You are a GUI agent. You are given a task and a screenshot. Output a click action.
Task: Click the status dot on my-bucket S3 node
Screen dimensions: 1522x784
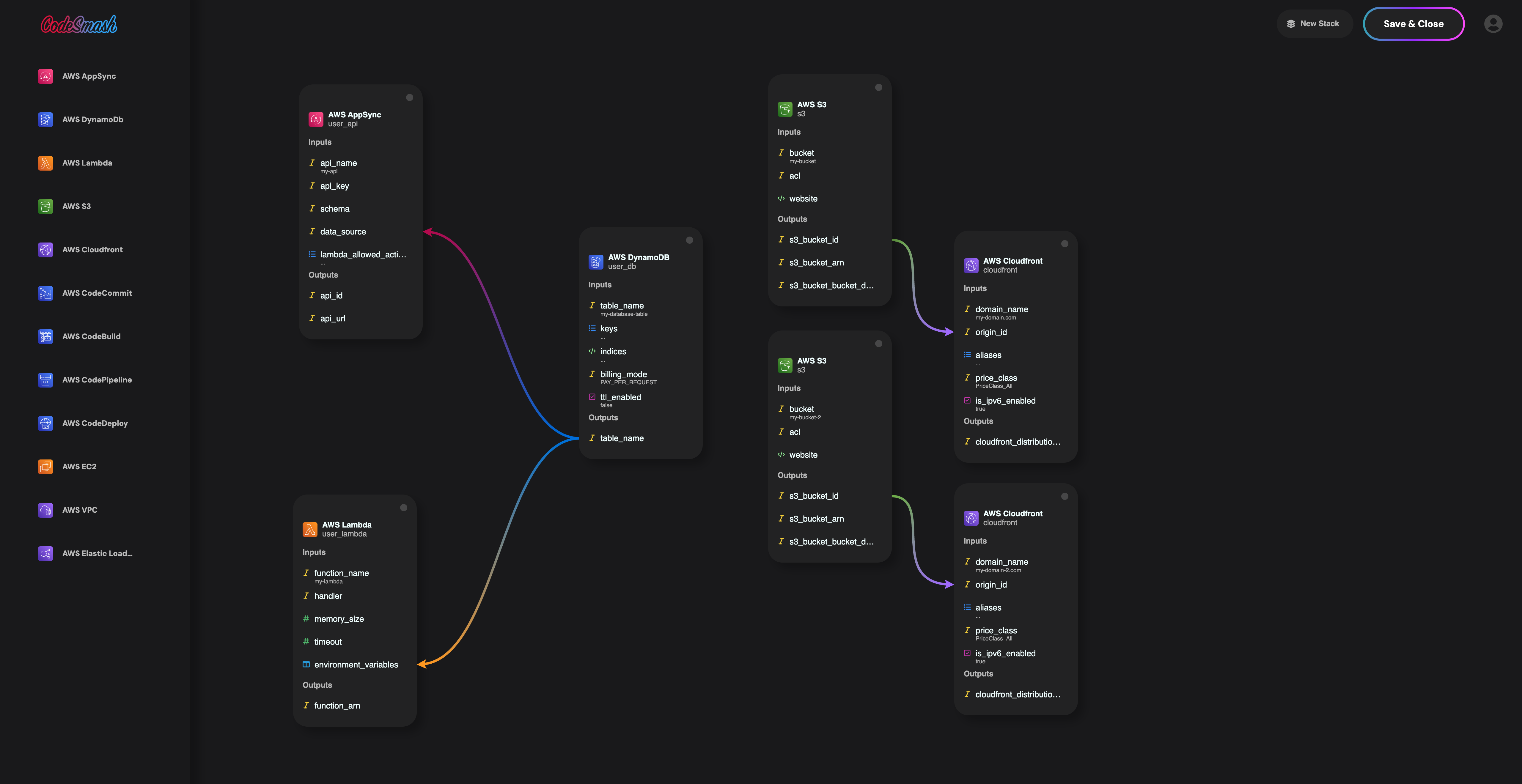click(879, 87)
